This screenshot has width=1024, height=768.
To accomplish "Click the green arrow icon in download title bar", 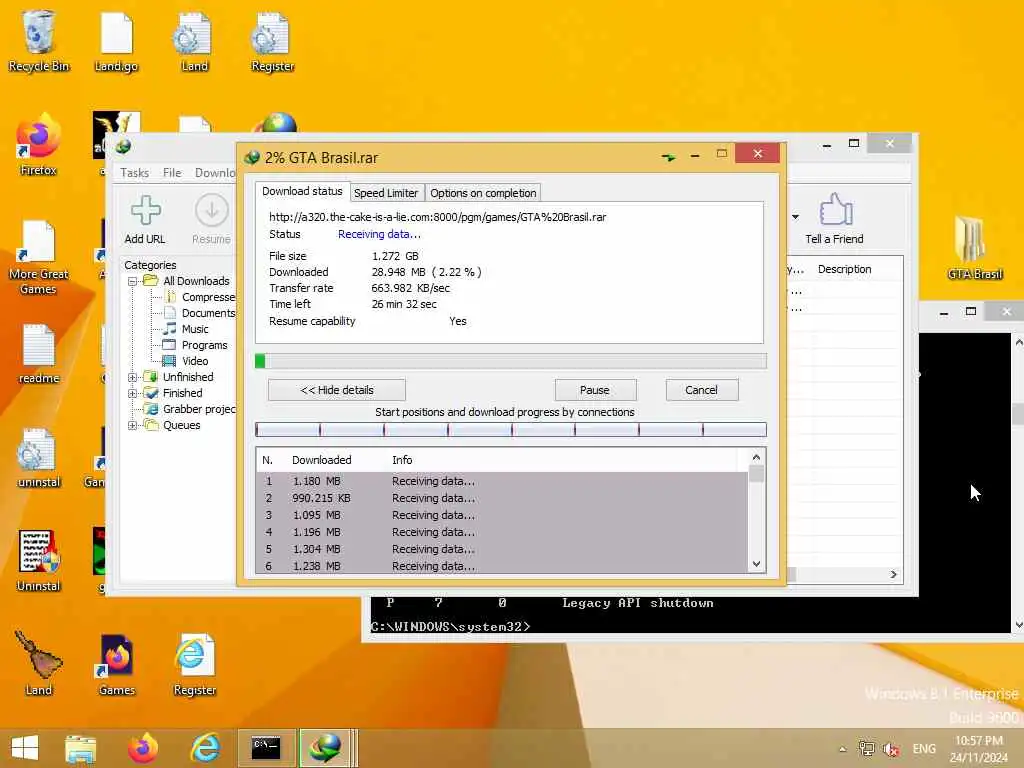I will coord(668,157).
